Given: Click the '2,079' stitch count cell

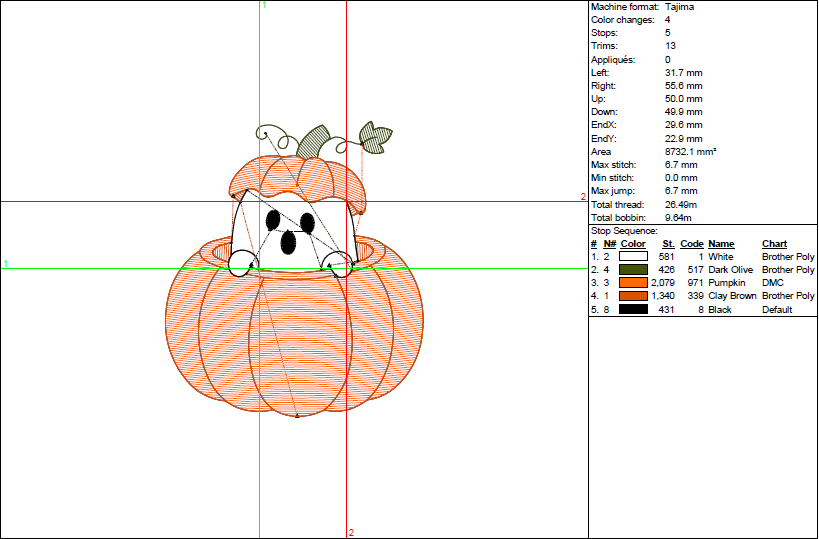Looking at the screenshot, I should (x=662, y=283).
